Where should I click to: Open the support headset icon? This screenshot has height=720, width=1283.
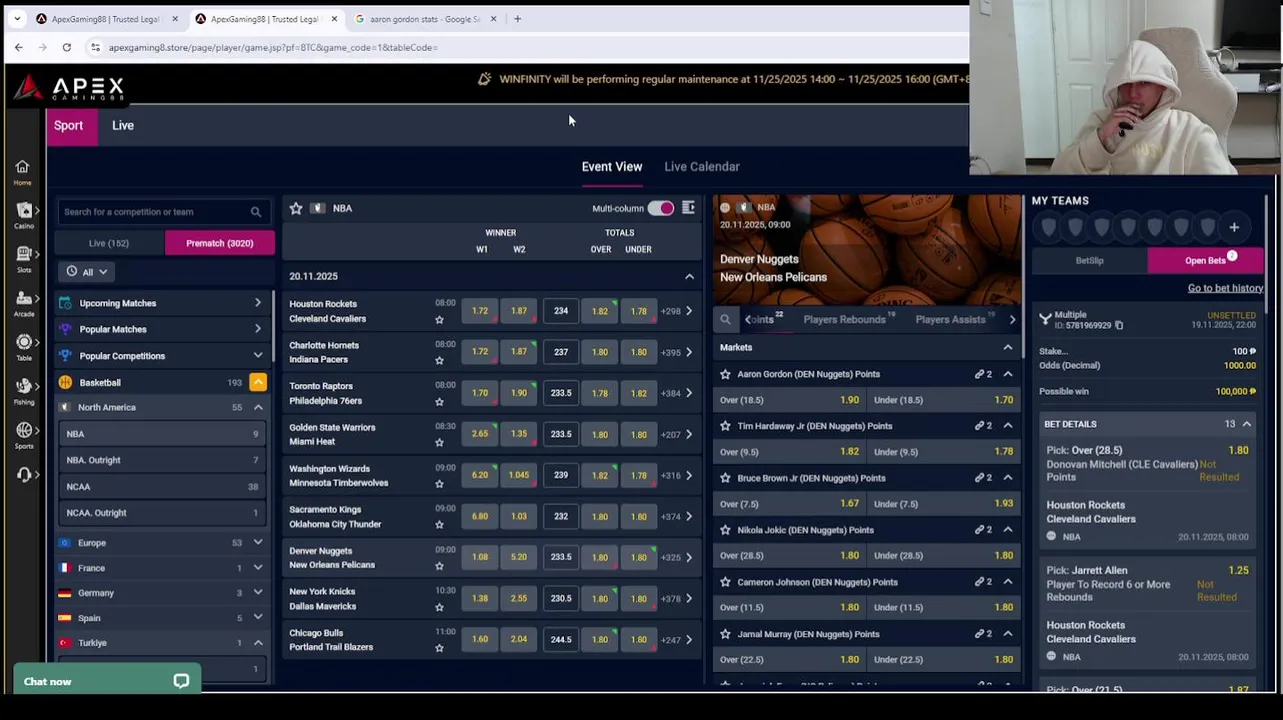(x=23, y=475)
